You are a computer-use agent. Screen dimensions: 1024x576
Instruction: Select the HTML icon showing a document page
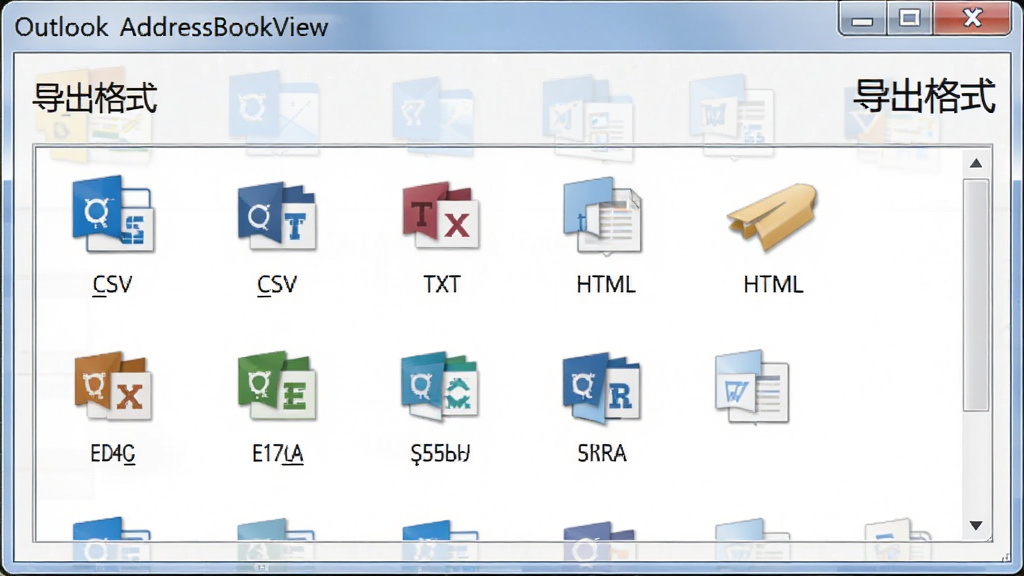click(603, 216)
